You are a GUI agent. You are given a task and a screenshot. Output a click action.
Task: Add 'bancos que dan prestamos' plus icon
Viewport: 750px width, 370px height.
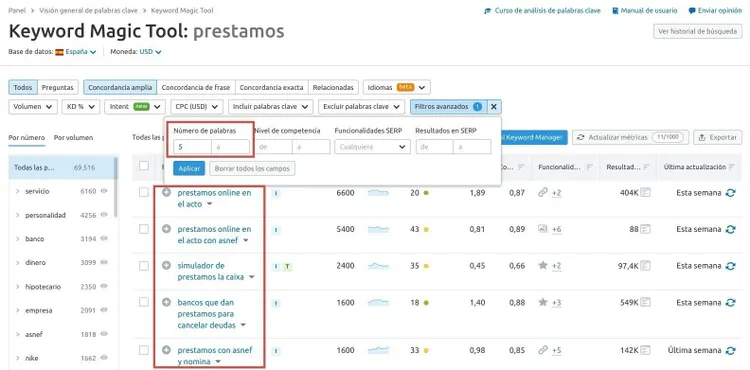tap(166, 302)
